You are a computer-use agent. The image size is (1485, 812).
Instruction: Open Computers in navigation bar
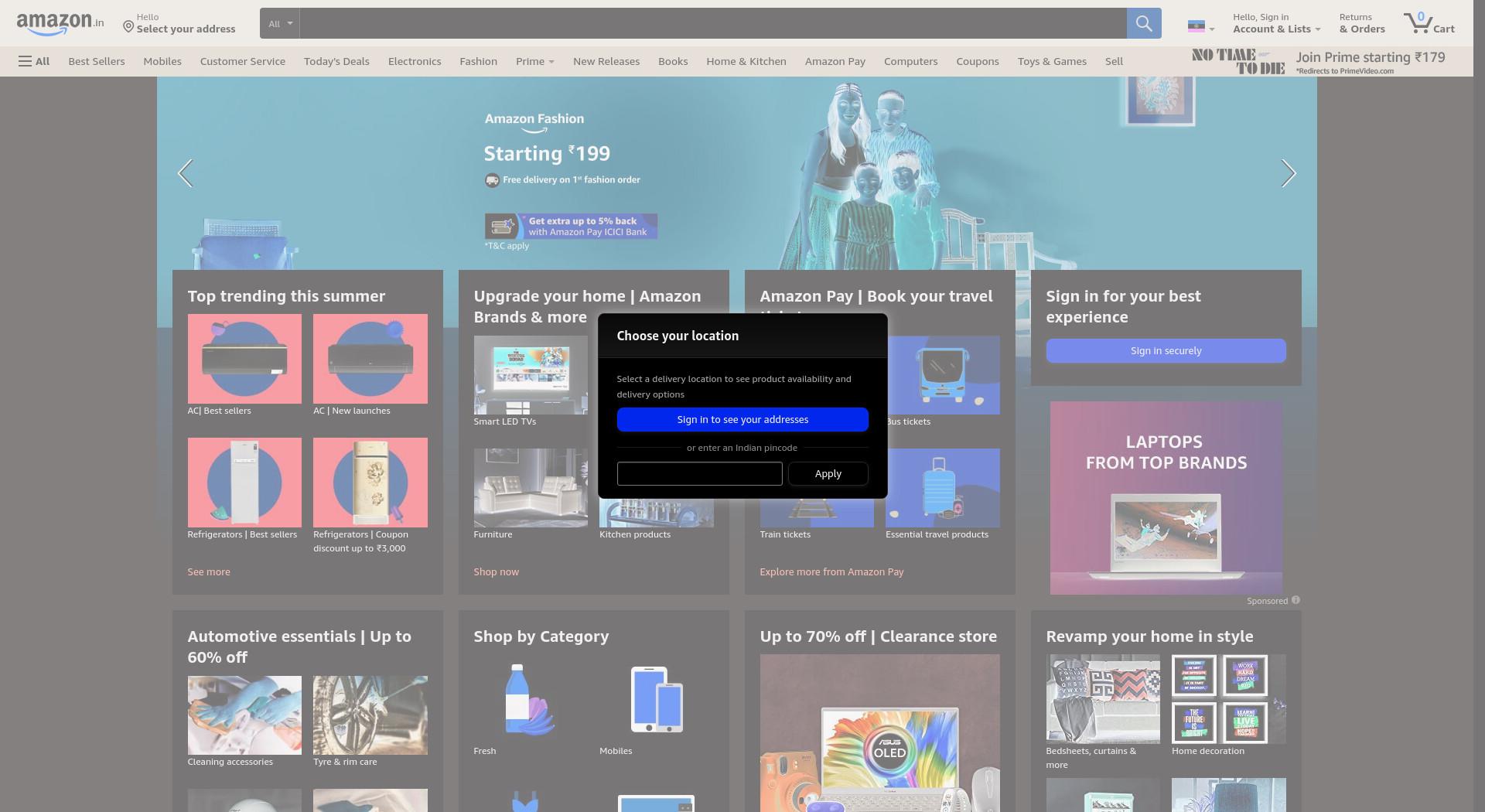(910, 61)
